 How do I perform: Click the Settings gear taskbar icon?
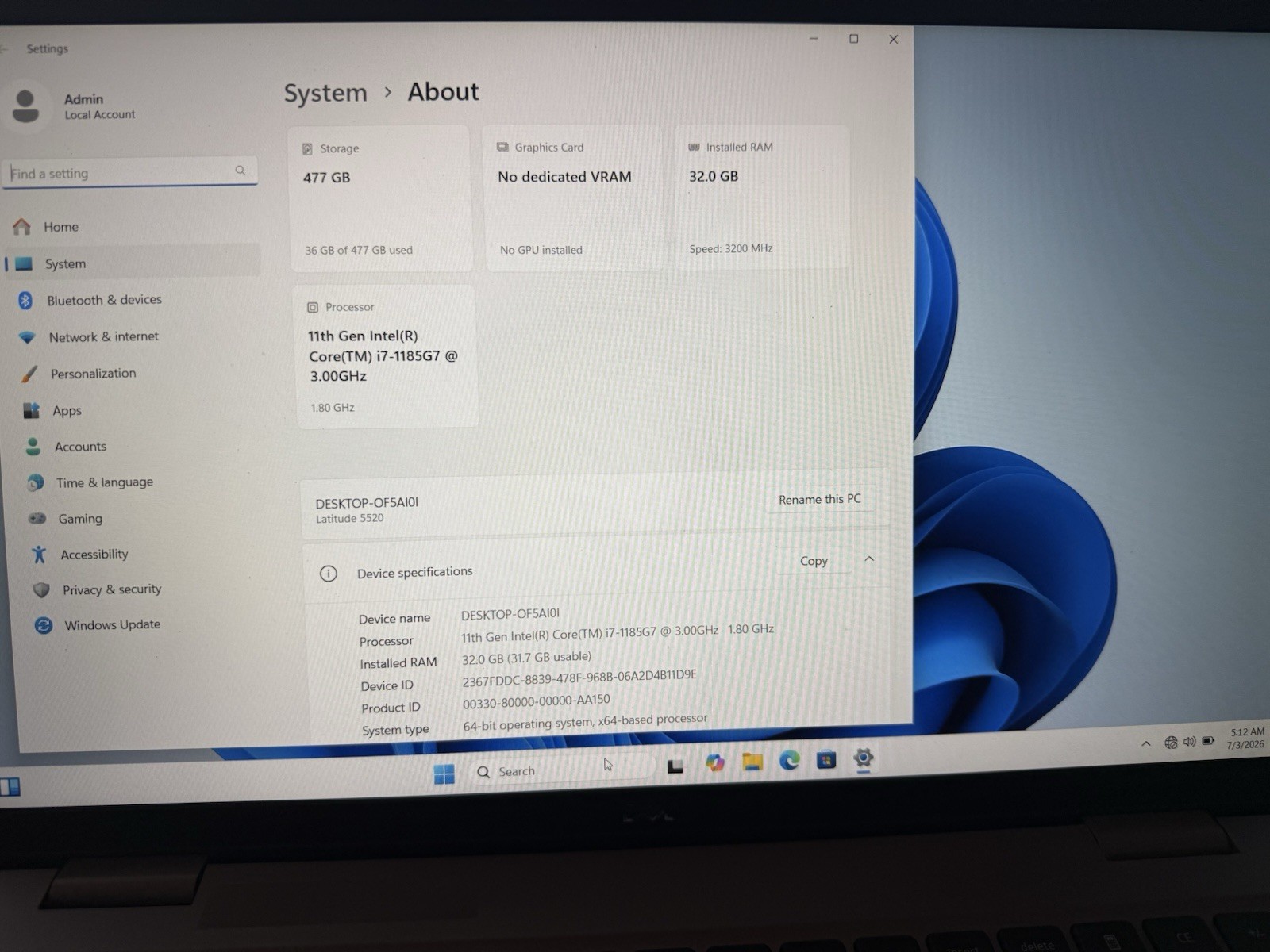pos(864,758)
